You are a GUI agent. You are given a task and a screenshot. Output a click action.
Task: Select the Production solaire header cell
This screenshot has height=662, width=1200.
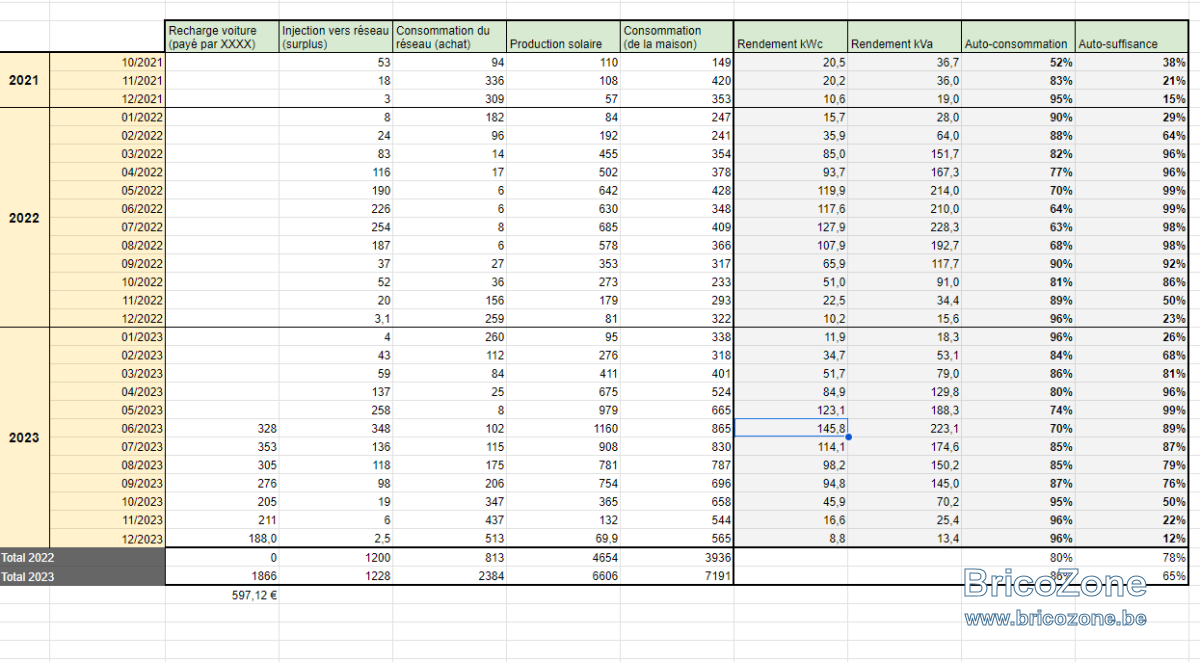click(563, 37)
